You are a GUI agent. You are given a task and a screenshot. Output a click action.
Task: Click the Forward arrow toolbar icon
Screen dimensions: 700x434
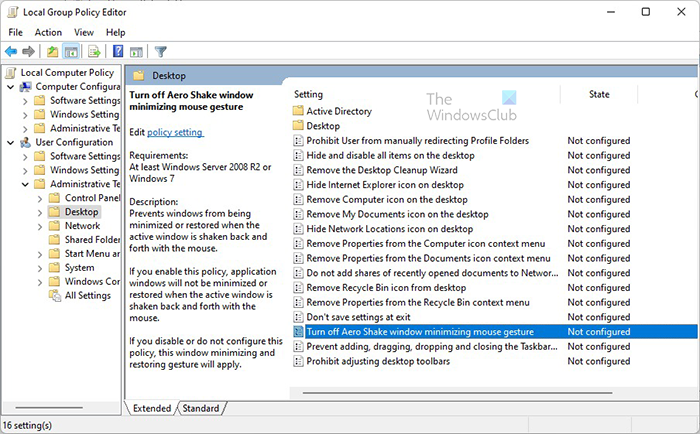28,52
